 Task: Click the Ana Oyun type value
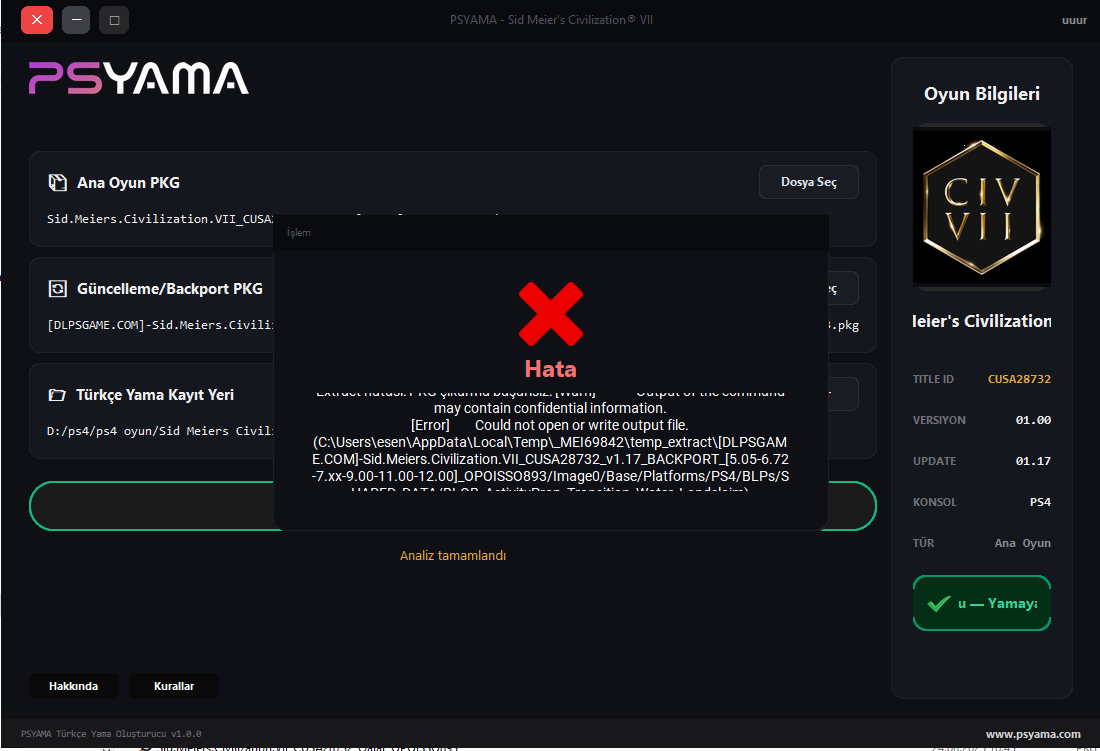pyautogui.click(x=1023, y=543)
